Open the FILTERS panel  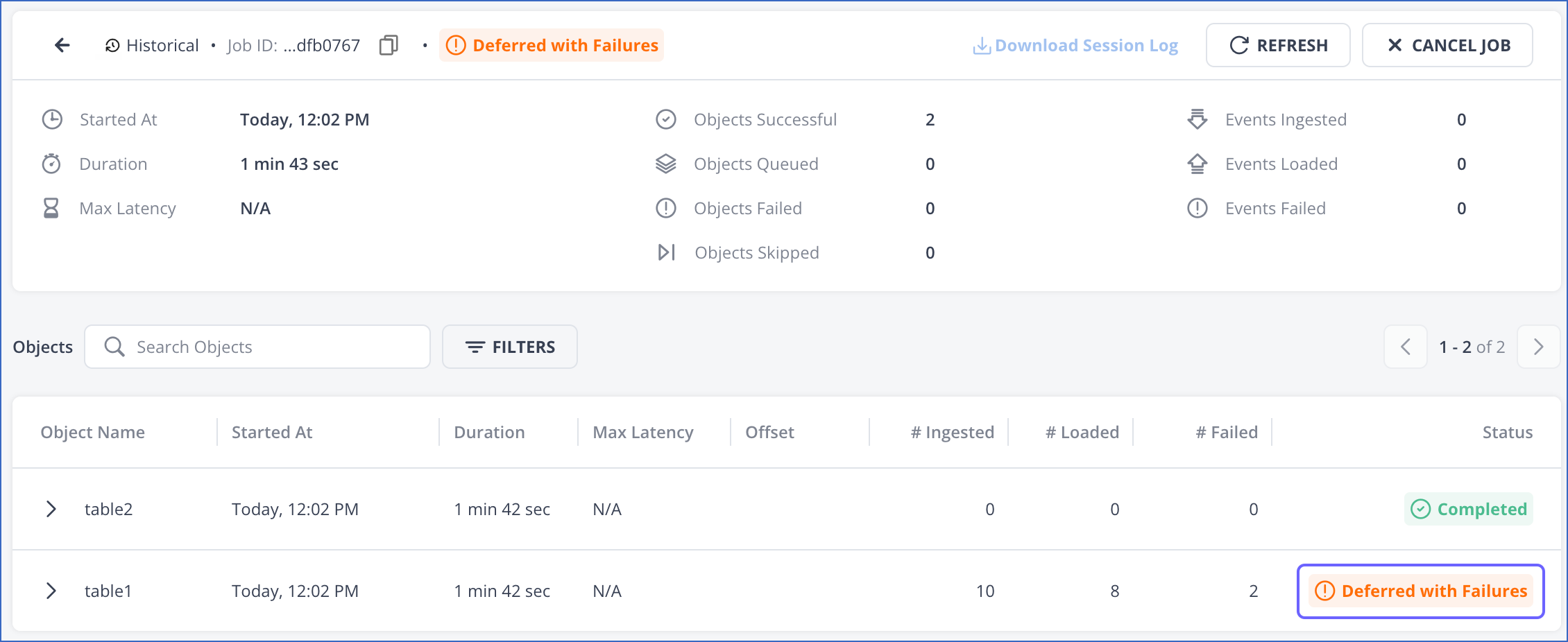pos(509,347)
